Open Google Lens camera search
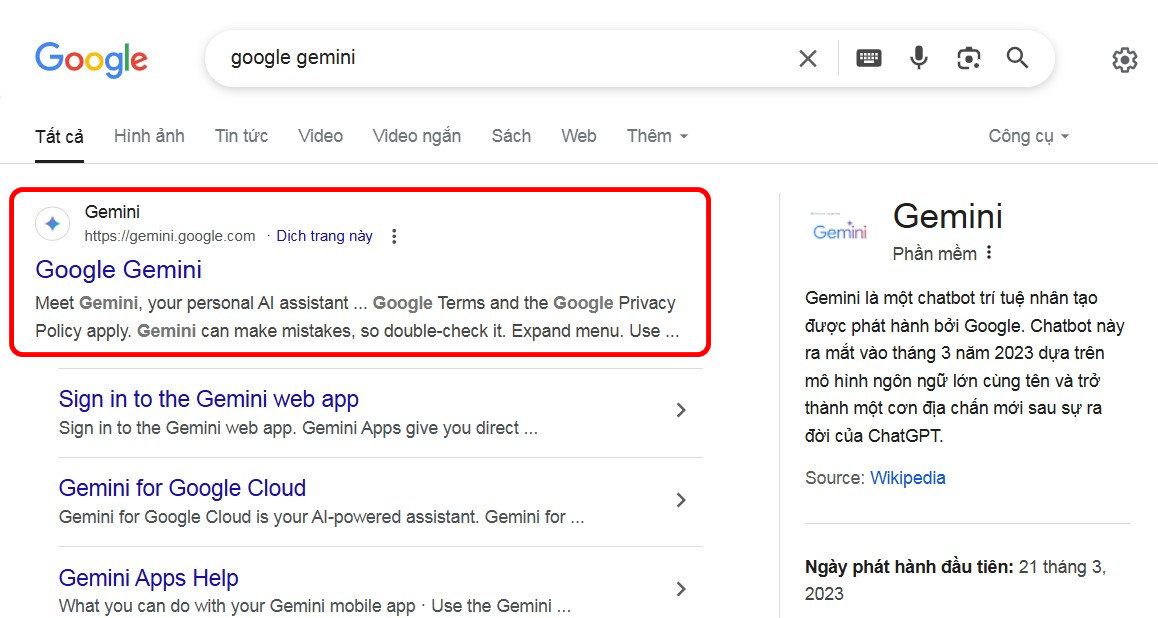Screen dimensions: 1158x618 [967, 58]
